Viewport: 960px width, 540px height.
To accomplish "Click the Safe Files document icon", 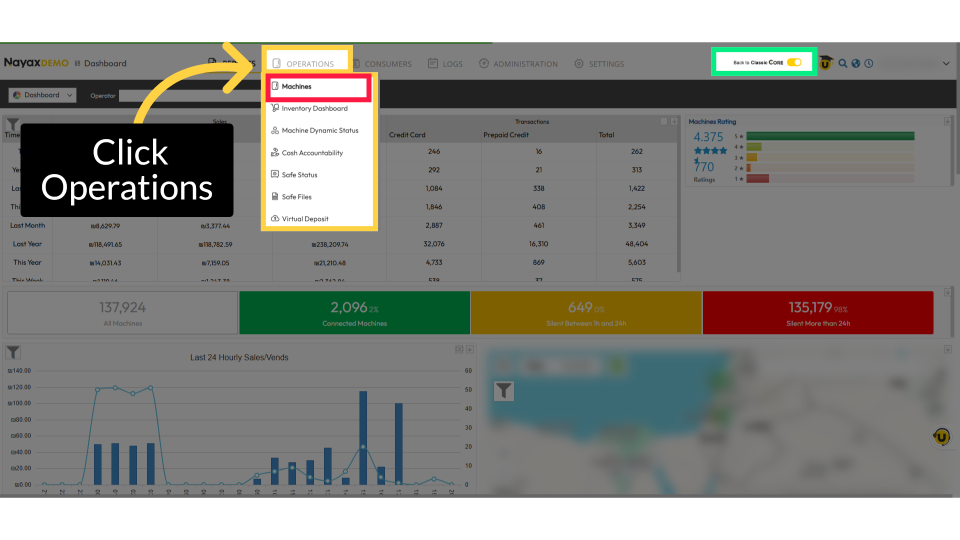I will pos(275,197).
